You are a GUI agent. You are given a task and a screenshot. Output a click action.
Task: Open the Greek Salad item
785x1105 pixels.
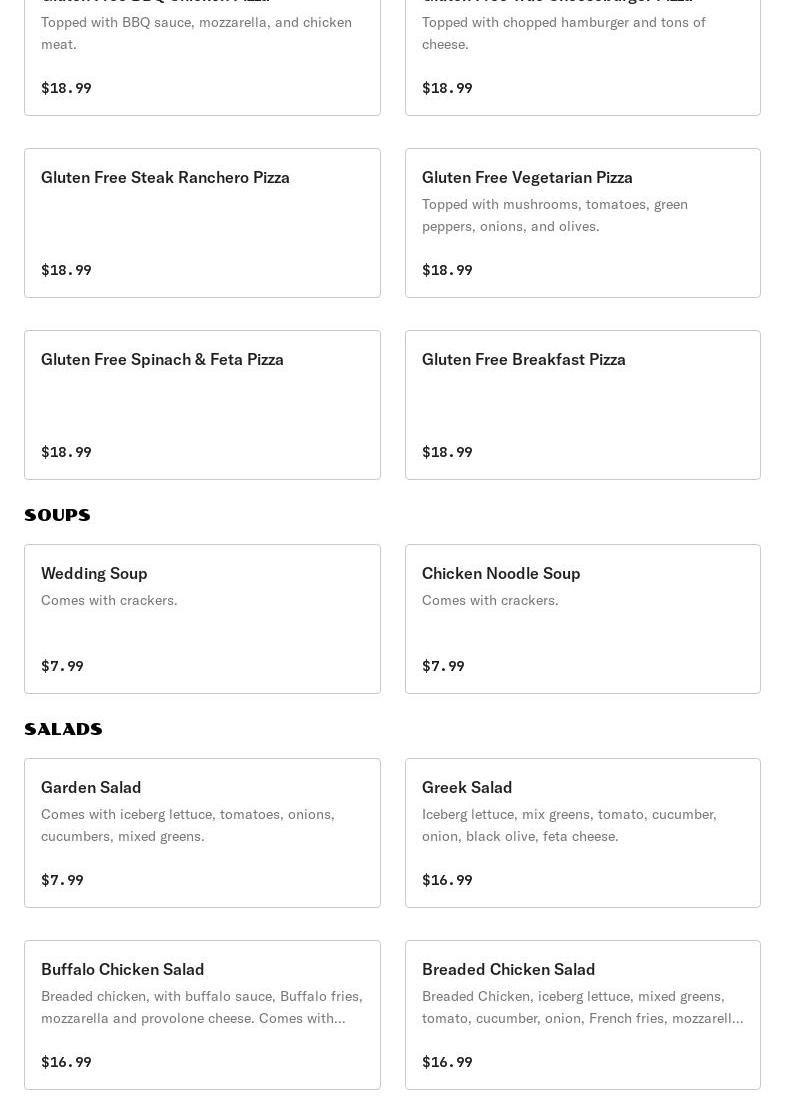(583, 833)
